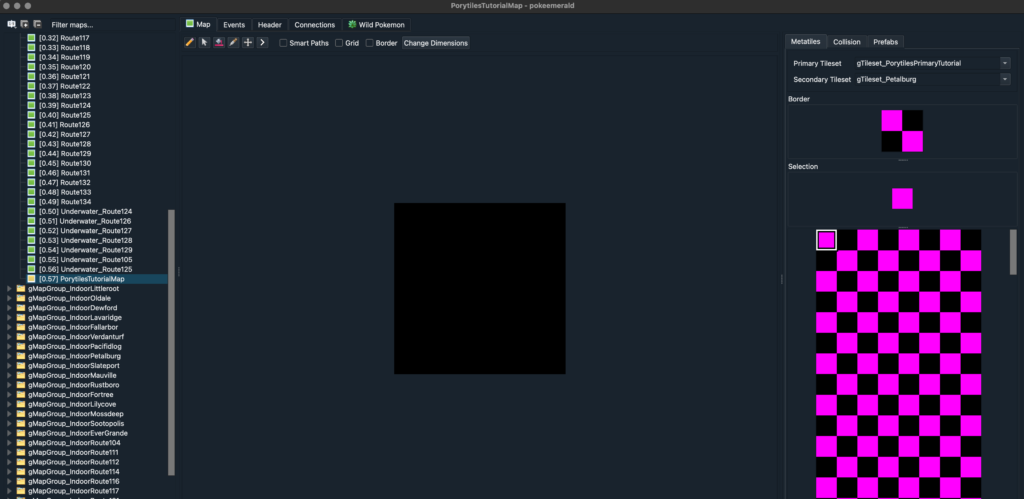Switch to the Map tab
The width and height of the screenshot is (1024, 499).
(x=198, y=24)
